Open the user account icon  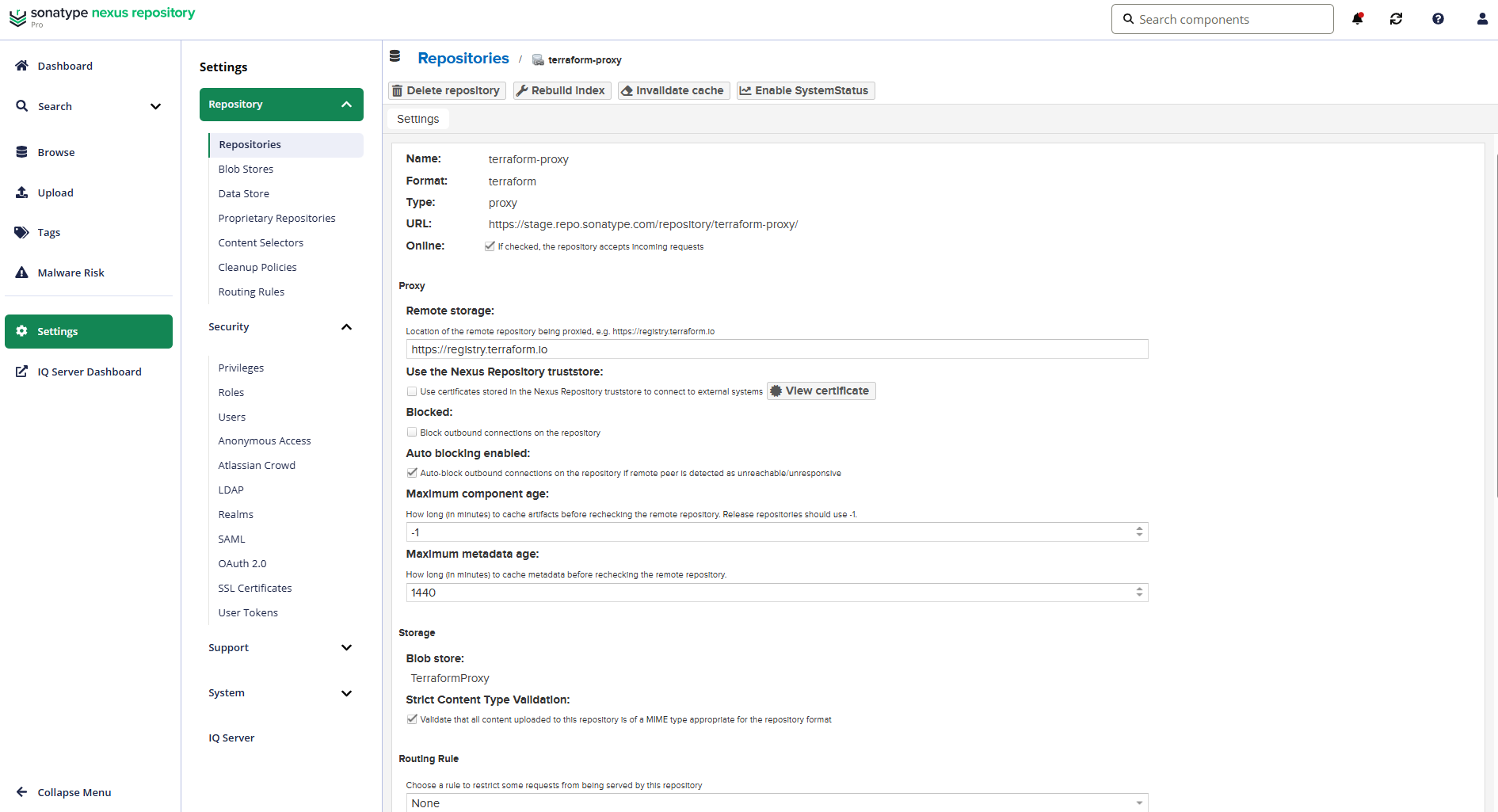click(x=1482, y=19)
